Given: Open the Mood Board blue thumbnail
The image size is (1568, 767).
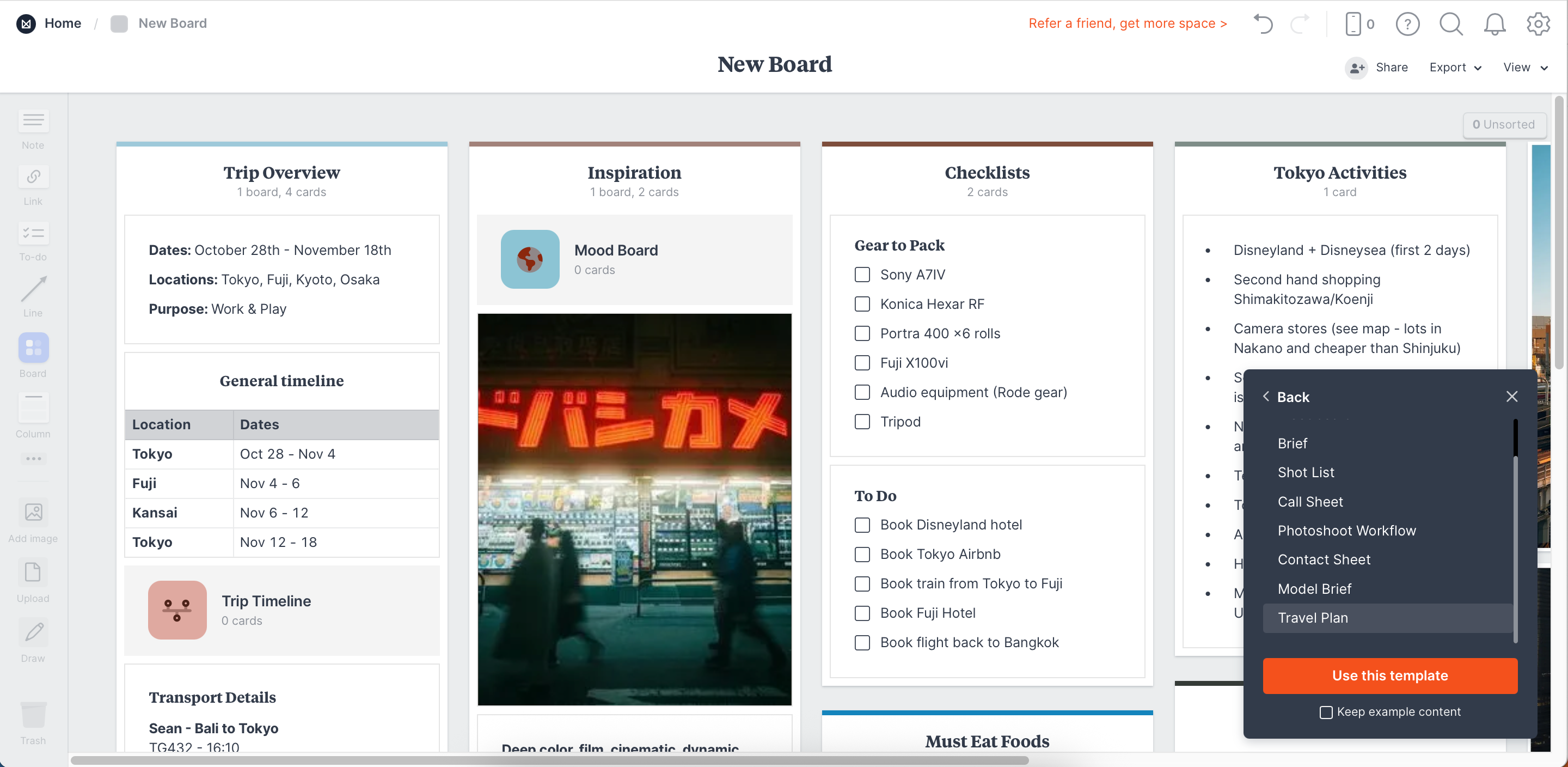Looking at the screenshot, I should click(x=530, y=259).
